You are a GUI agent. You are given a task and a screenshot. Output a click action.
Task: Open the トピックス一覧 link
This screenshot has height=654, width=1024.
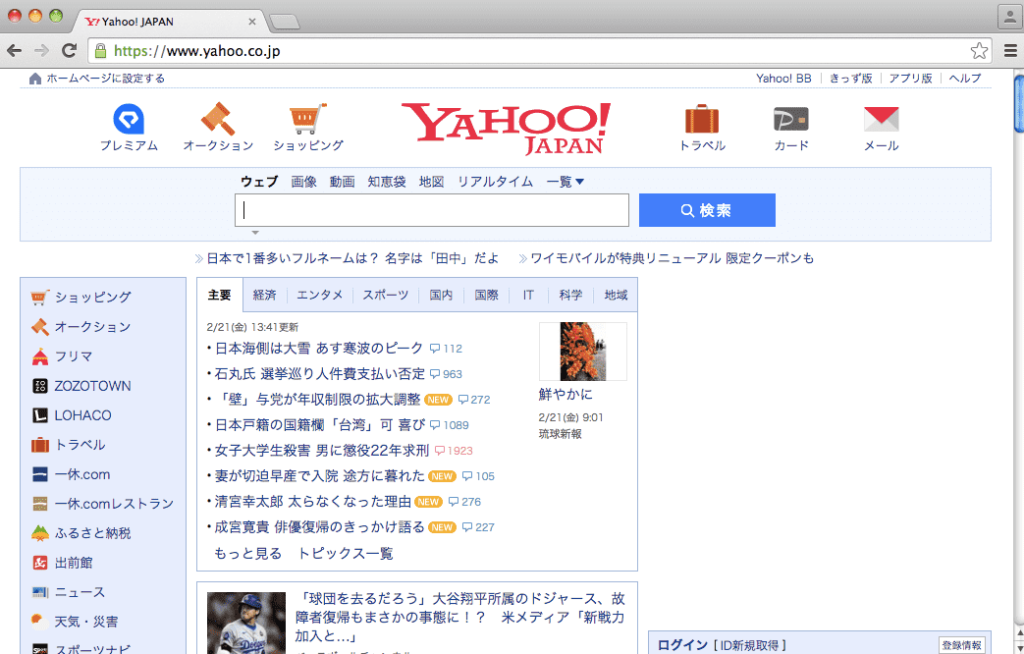[345, 554]
